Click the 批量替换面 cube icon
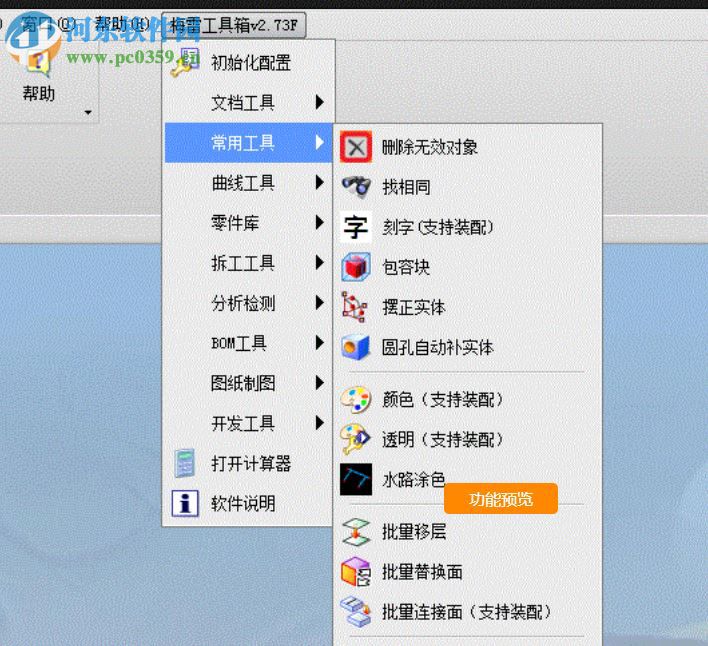Screen dimensions: 708x646 356,572
